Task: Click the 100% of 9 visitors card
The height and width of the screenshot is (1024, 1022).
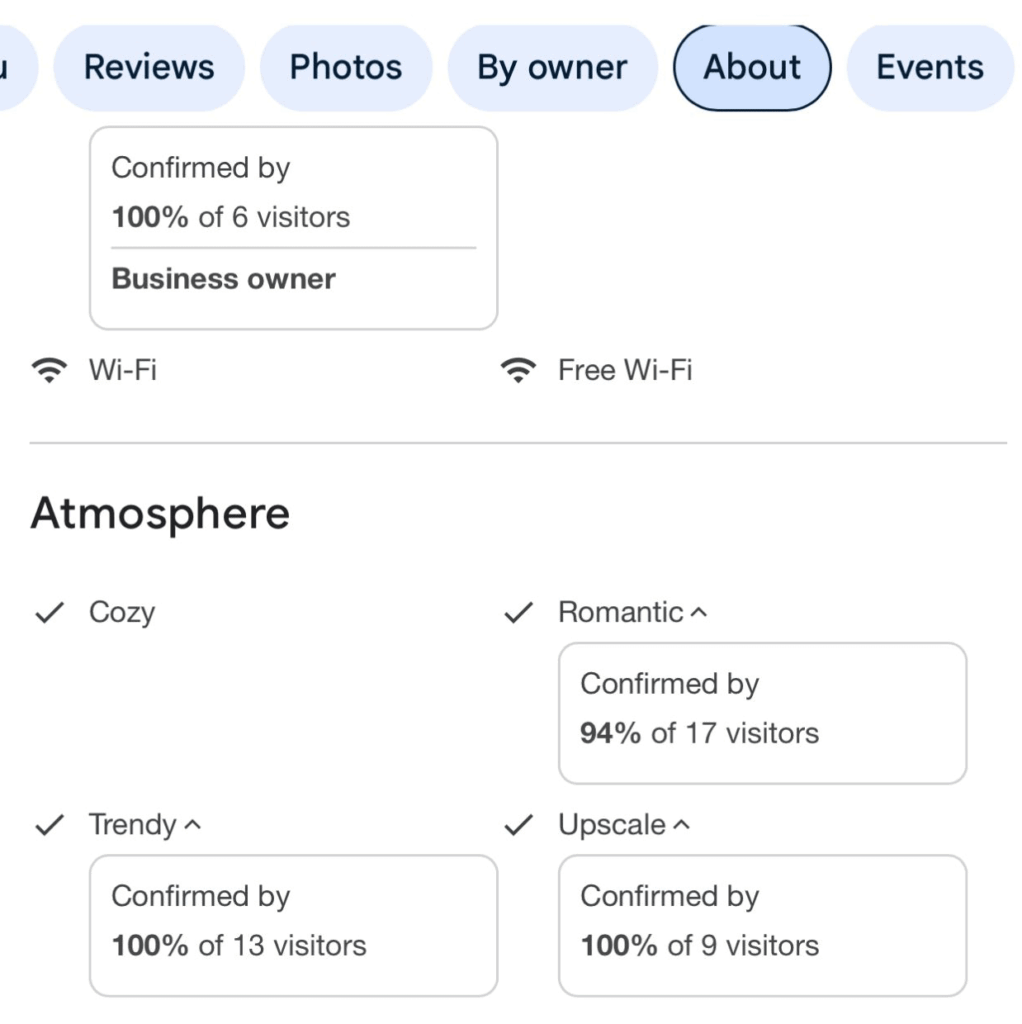Action: tap(762, 925)
